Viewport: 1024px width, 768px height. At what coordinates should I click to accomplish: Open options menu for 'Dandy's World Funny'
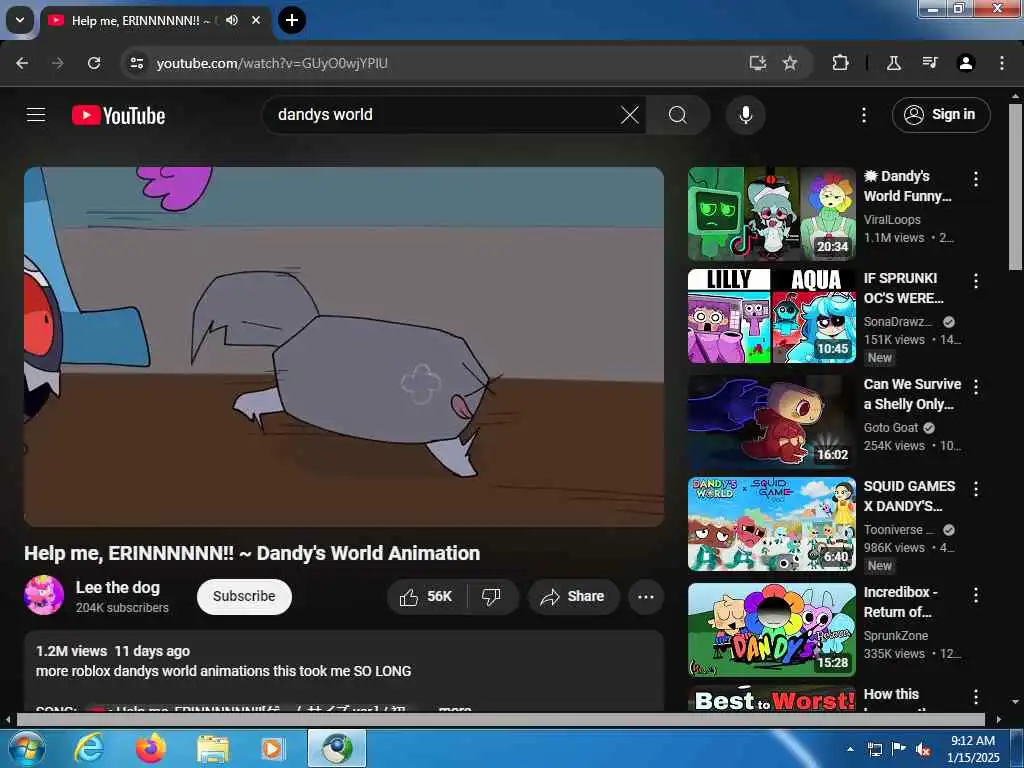coord(976,179)
